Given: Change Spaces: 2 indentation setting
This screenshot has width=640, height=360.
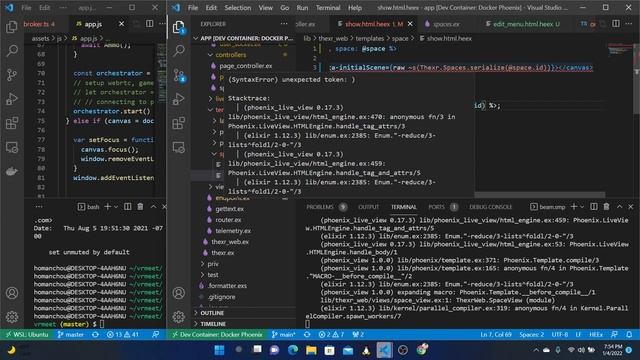Looking at the screenshot, I should tap(531, 335).
